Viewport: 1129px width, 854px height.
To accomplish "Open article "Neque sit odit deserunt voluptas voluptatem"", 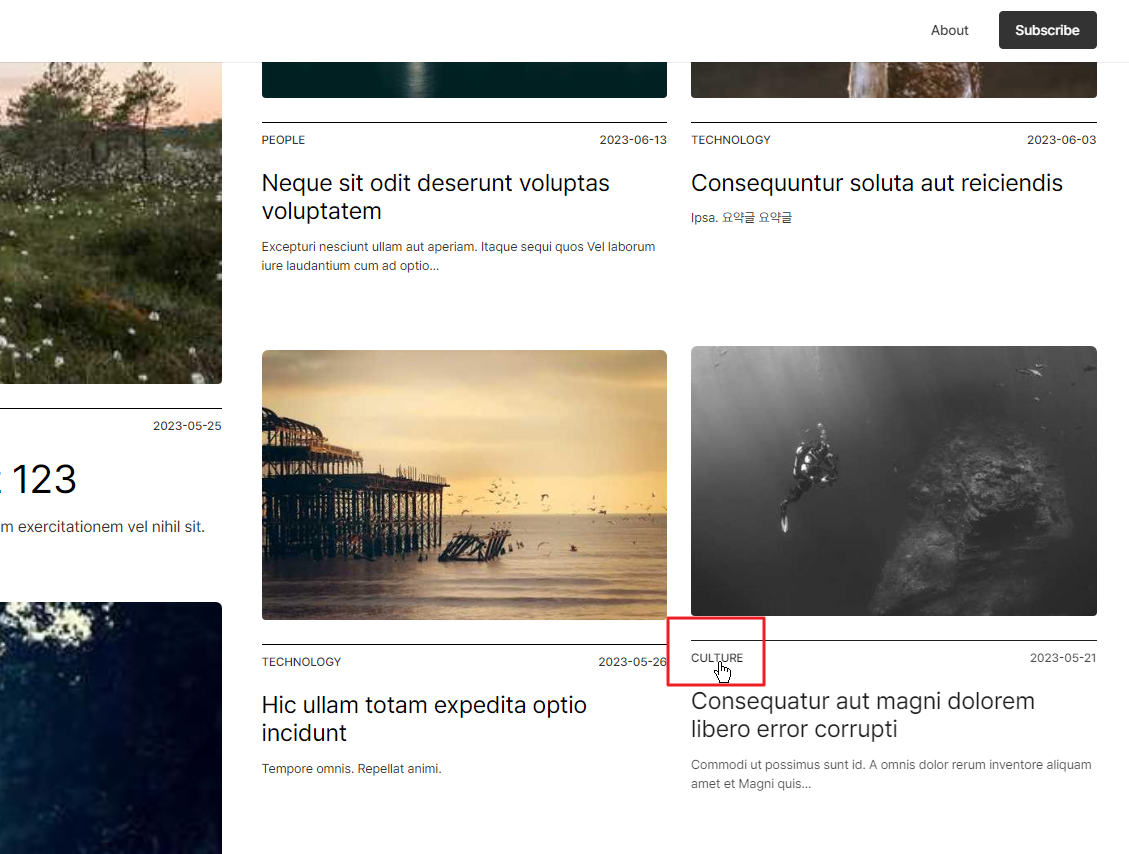I will (x=435, y=197).
